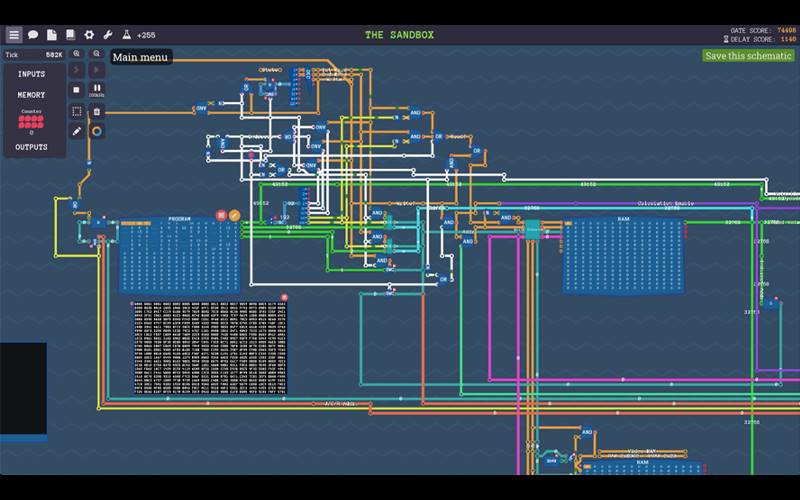Open the manual book icon
The image size is (800, 500).
pos(70,35)
